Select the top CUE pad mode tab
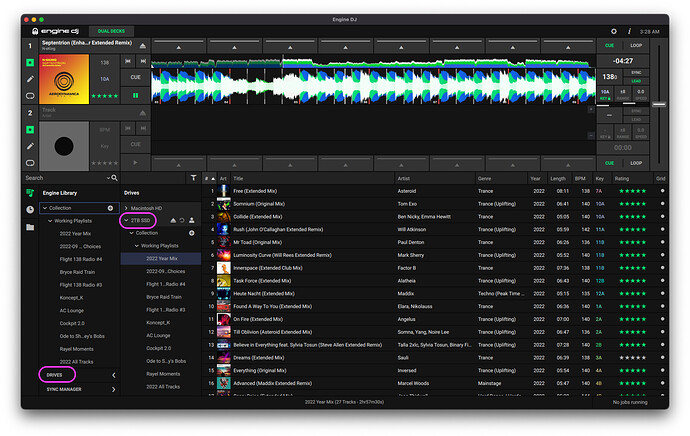The width and height of the screenshot is (690, 436). pos(609,45)
